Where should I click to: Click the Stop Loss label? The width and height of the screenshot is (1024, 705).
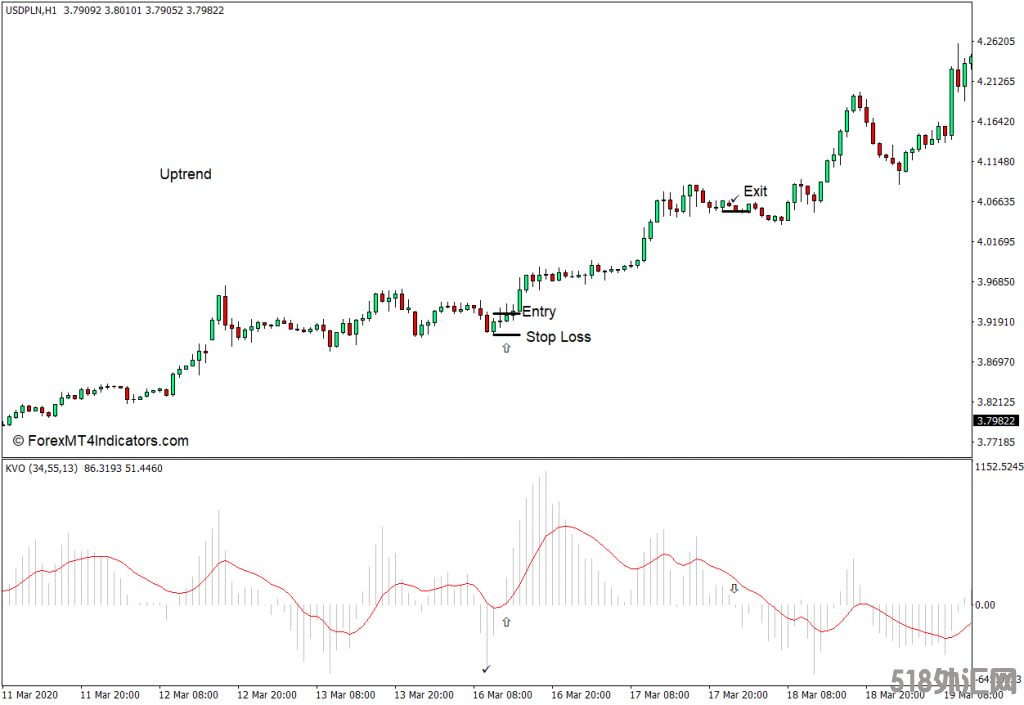click(558, 337)
